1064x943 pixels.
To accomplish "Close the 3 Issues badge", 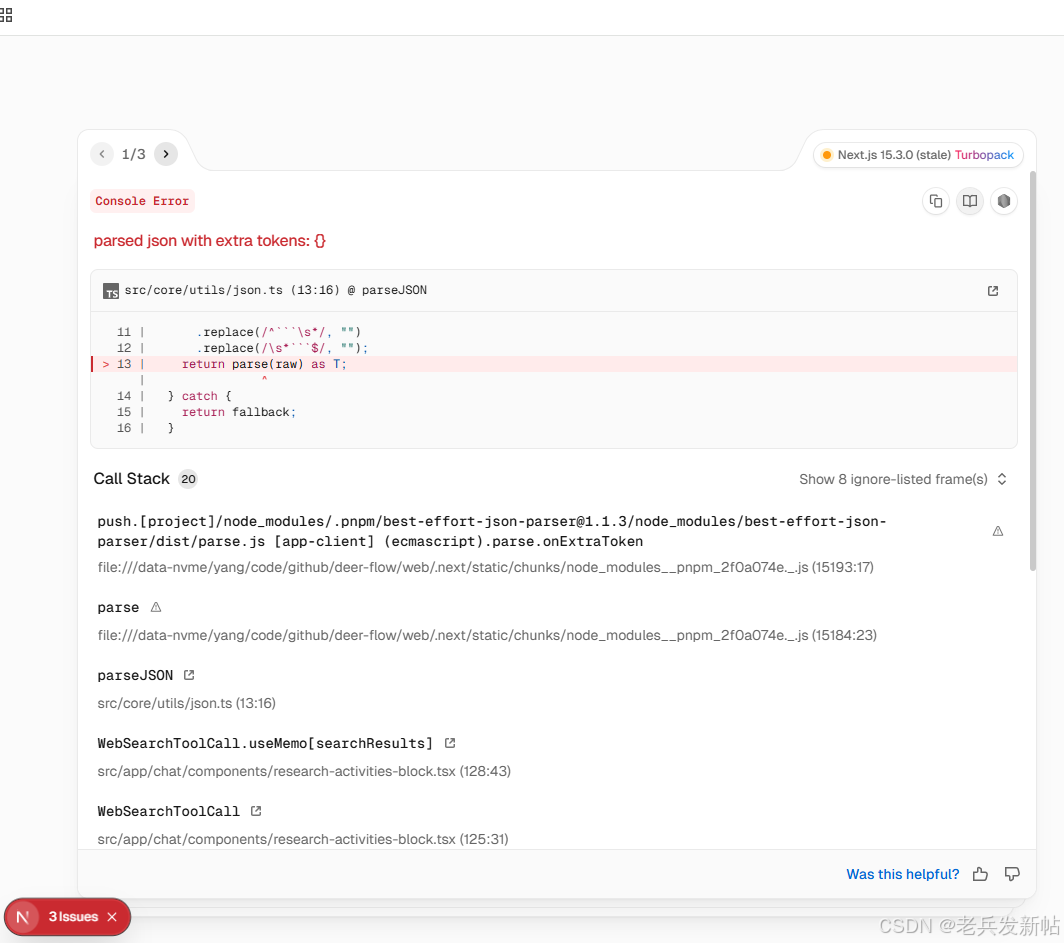I will [113, 917].
